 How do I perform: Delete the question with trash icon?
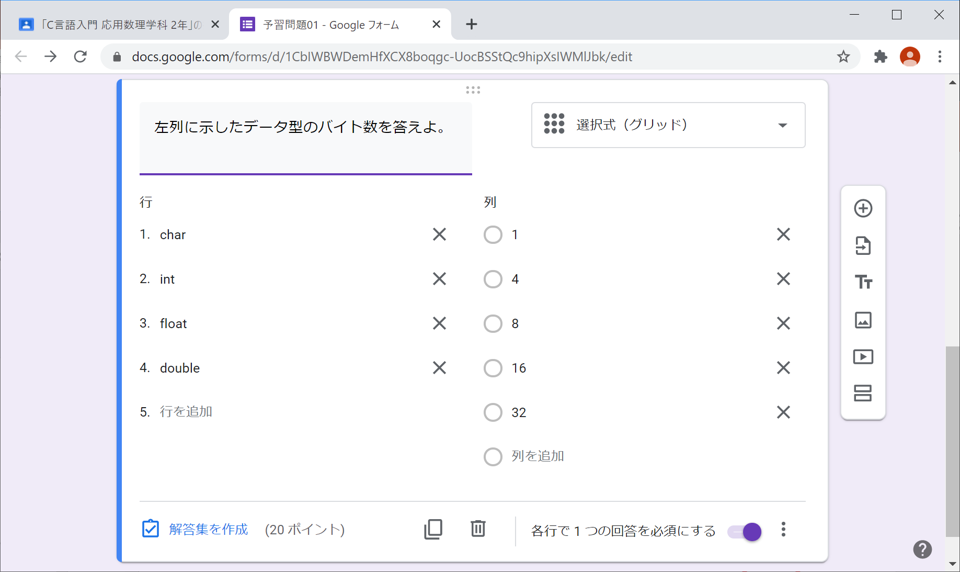click(x=478, y=529)
